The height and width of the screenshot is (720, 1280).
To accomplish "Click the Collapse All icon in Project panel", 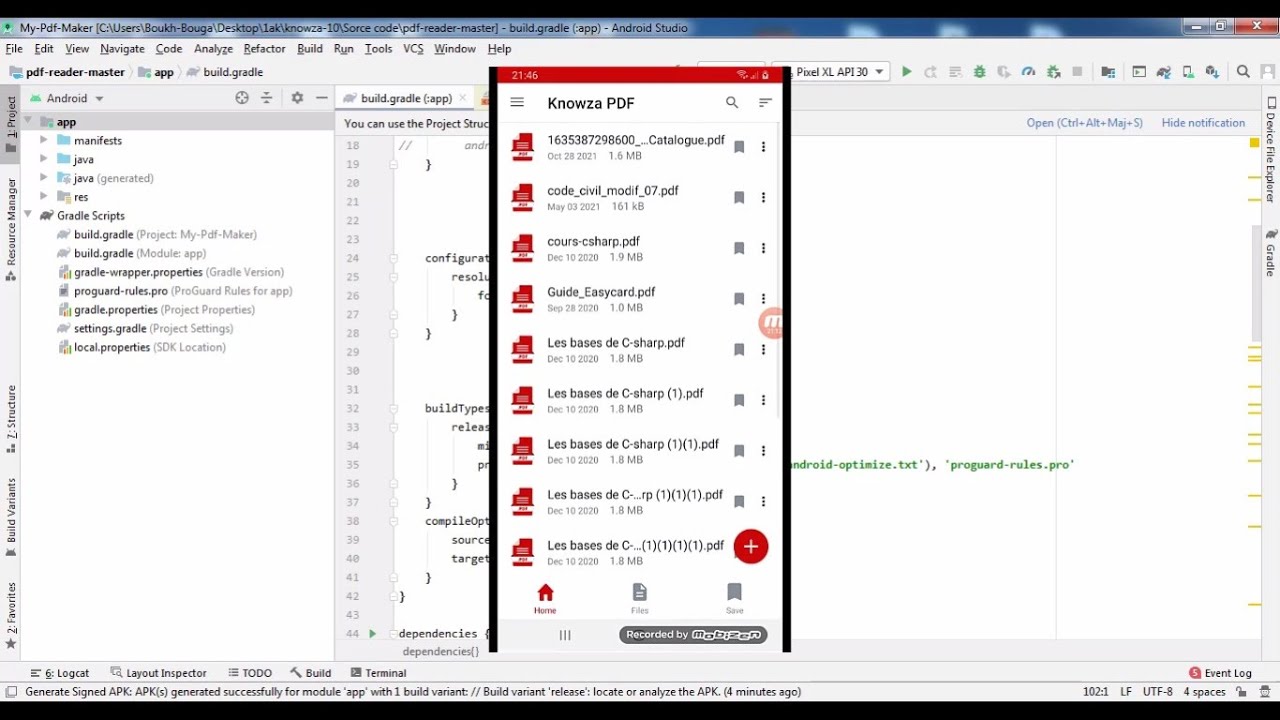I will pos(266,98).
